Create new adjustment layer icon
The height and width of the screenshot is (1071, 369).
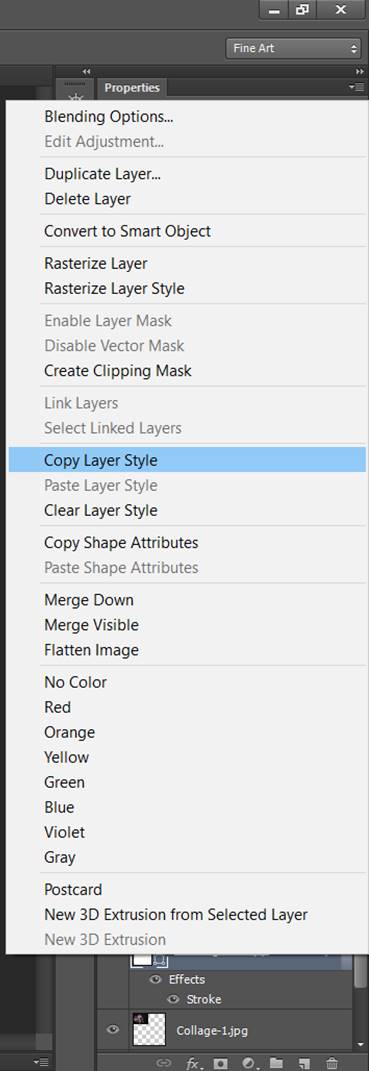click(x=249, y=1063)
